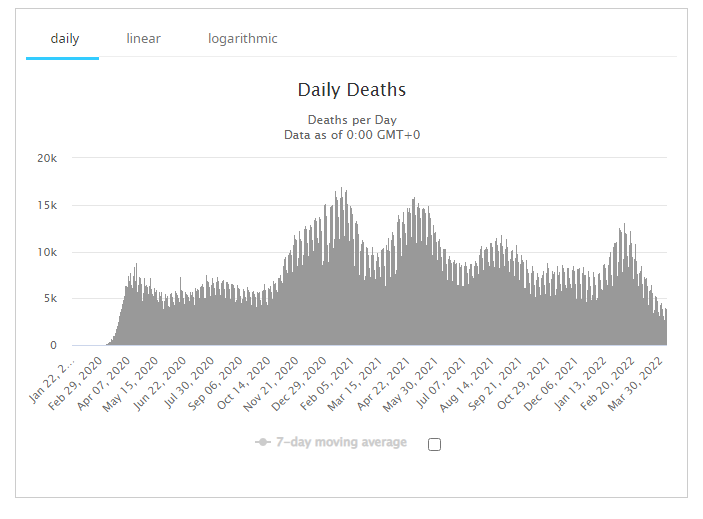Click the 7-day moving average legend label
This screenshot has height=519, width=703.
340,443
